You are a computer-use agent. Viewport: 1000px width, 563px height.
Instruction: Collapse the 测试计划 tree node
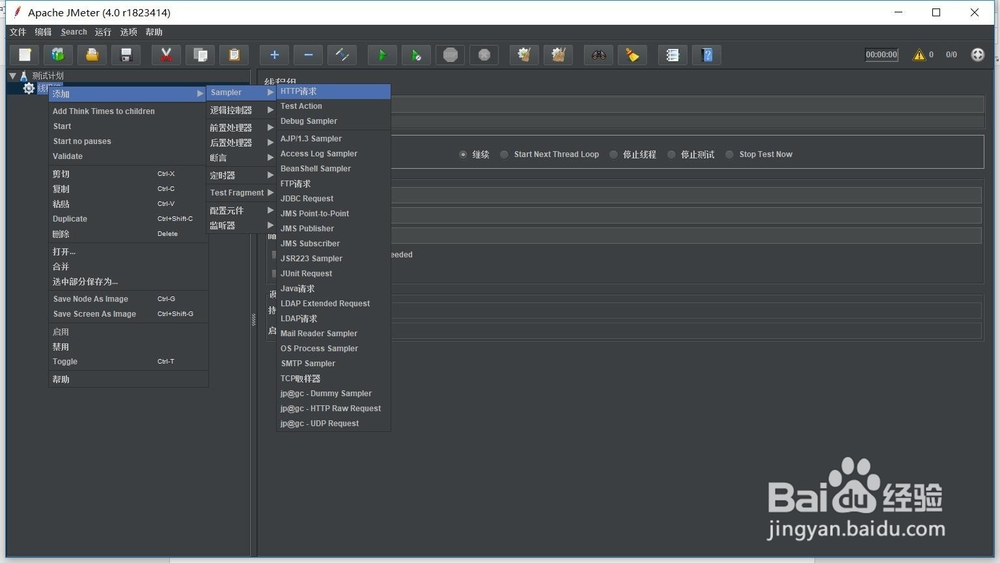tap(12, 75)
